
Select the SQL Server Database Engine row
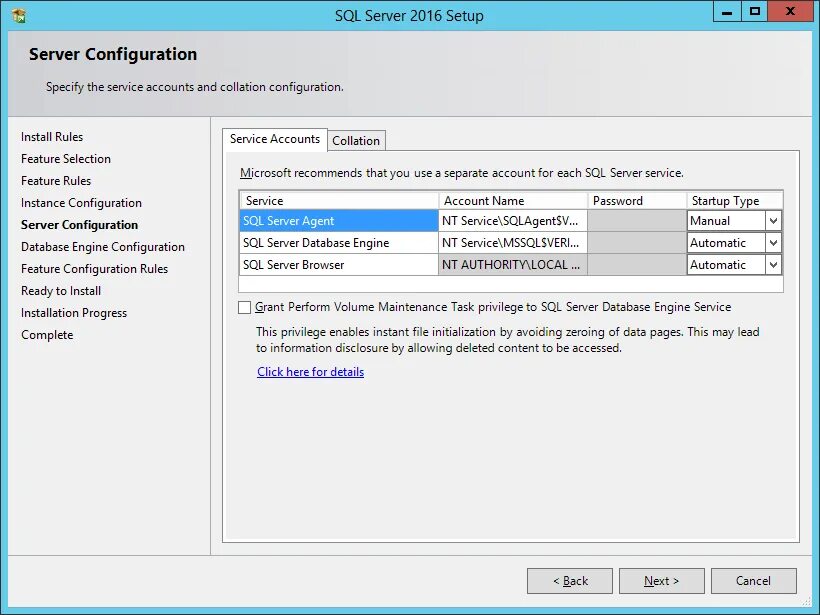coord(339,243)
